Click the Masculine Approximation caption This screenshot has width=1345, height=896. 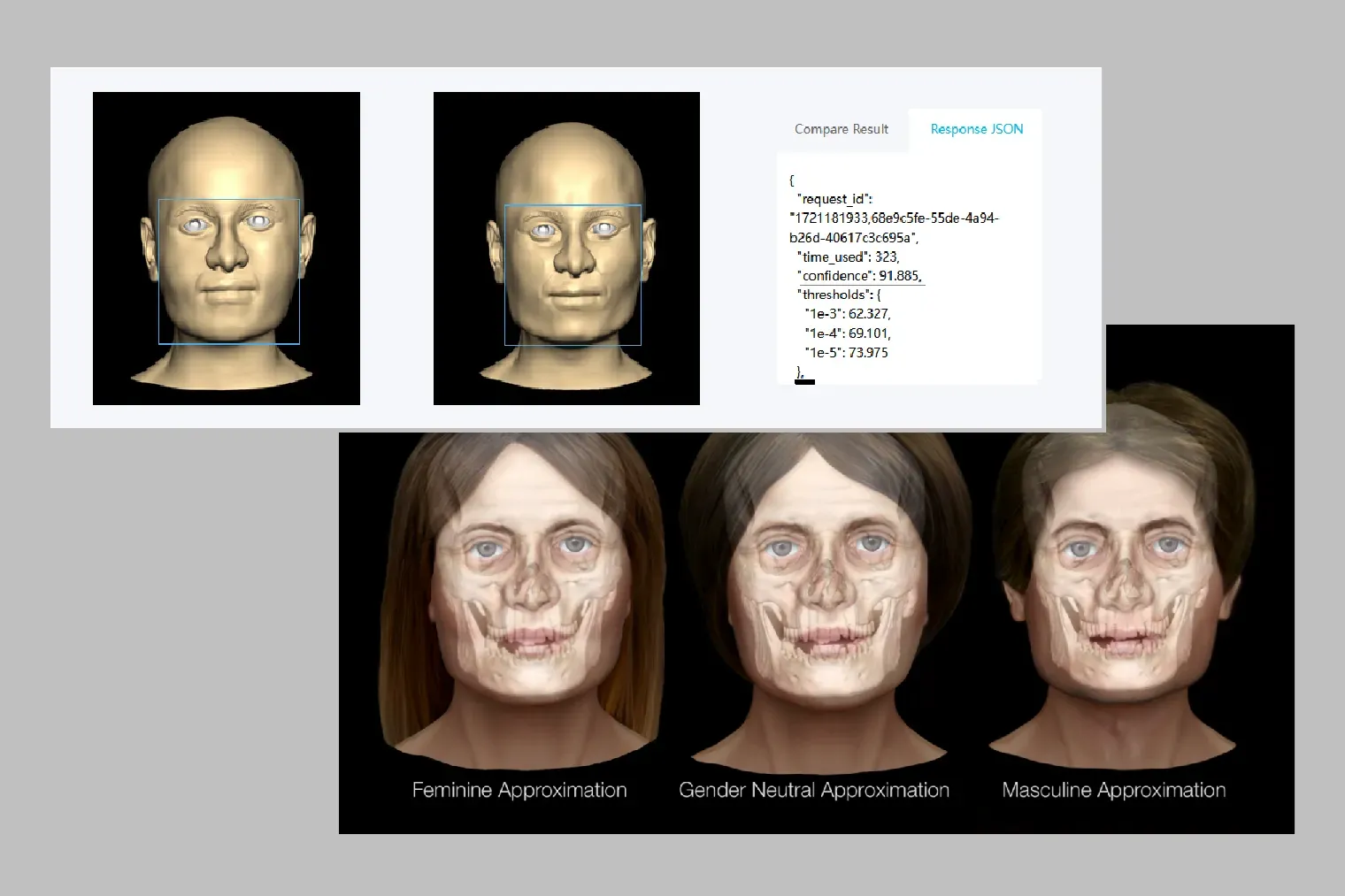pos(1113,790)
